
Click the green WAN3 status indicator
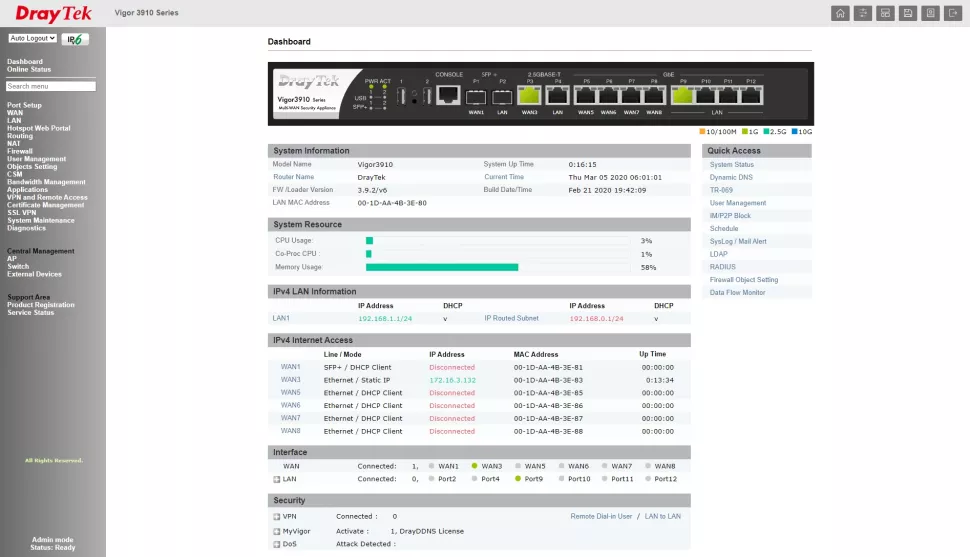click(x=474, y=466)
